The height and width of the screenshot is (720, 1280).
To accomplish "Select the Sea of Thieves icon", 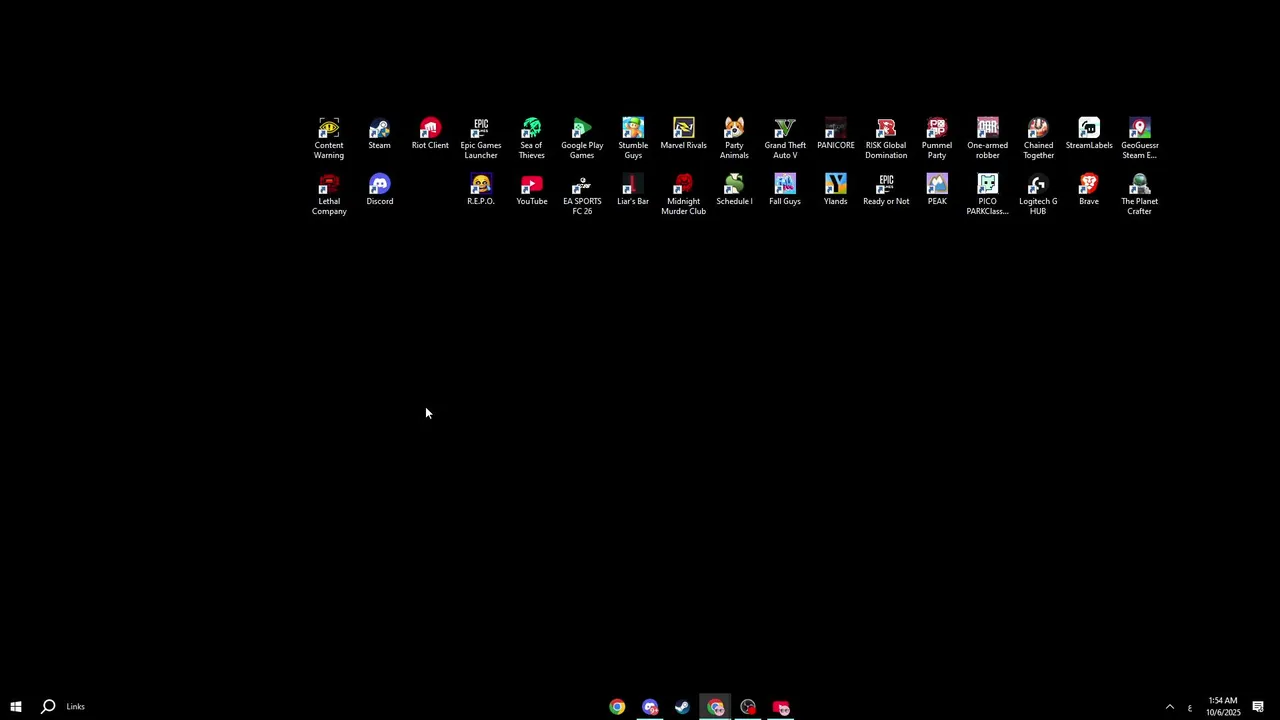I will click(532, 138).
